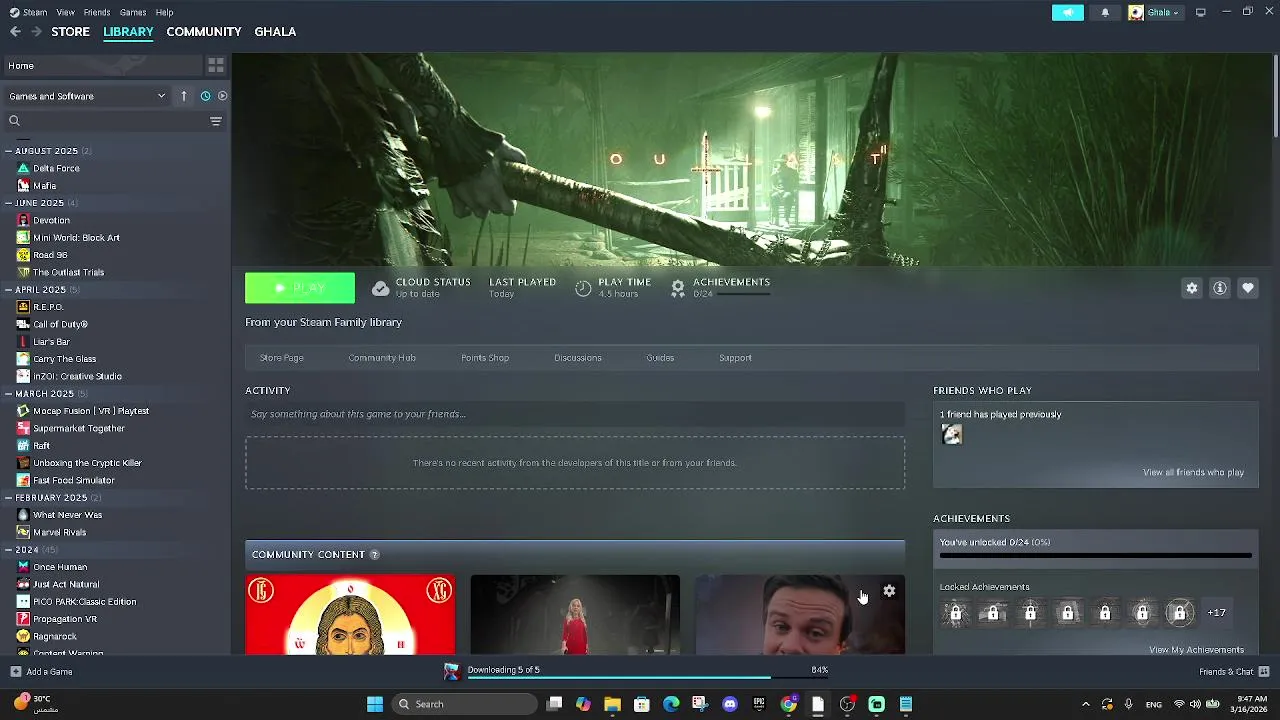Toggle ready-to-play filter icon
This screenshot has width=1280, height=720.
coord(222,96)
